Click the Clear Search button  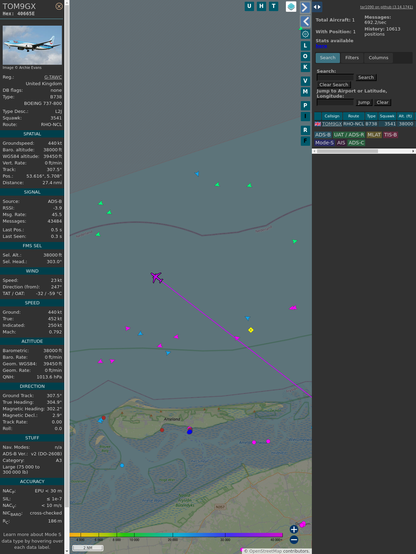tap(334, 84)
